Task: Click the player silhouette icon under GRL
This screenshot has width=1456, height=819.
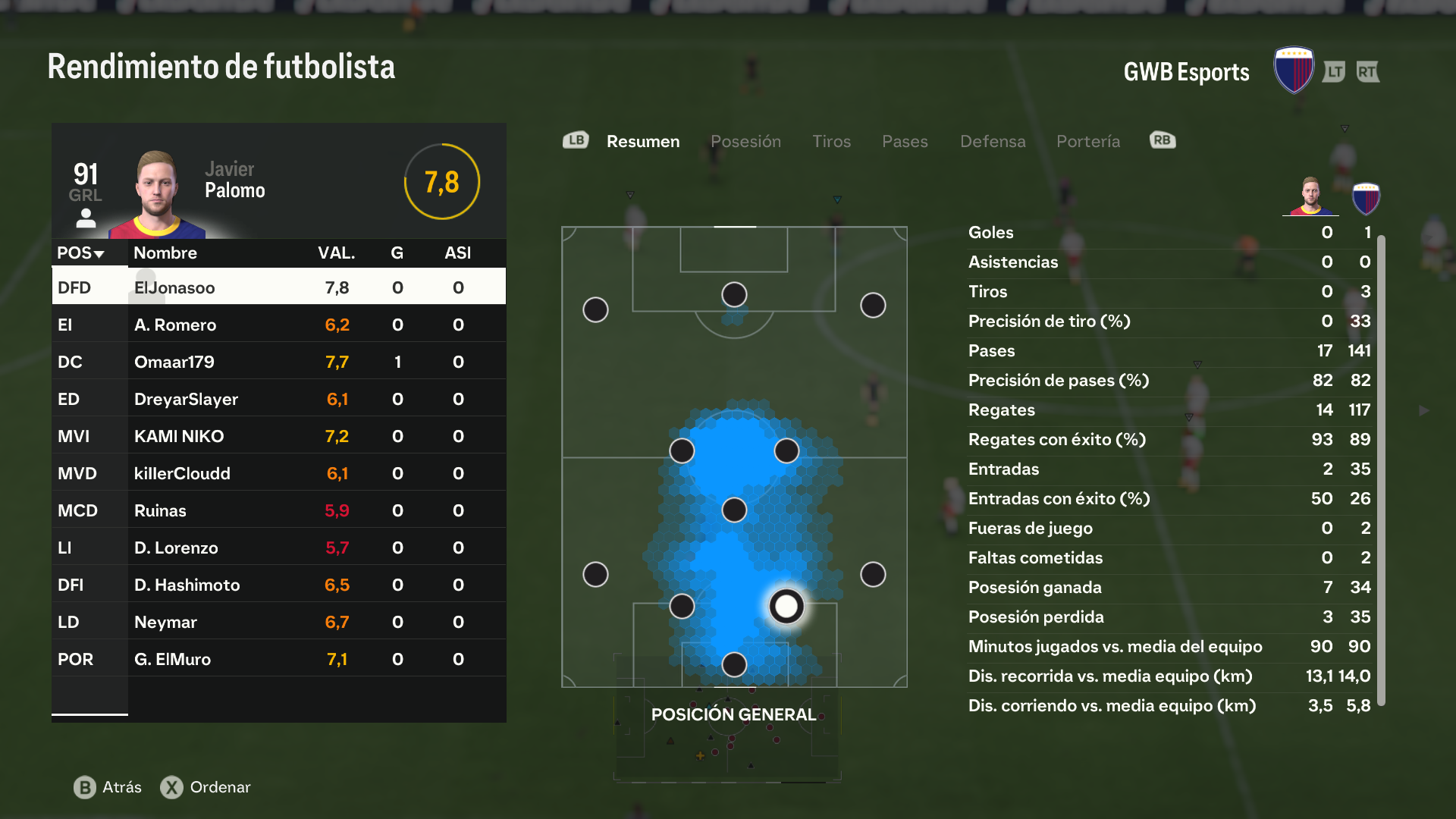Action: (86, 218)
